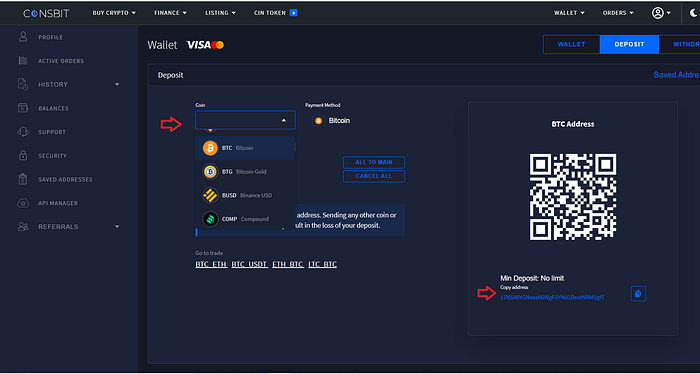
Task: Click the copy address icon button
Action: tap(638, 294)
